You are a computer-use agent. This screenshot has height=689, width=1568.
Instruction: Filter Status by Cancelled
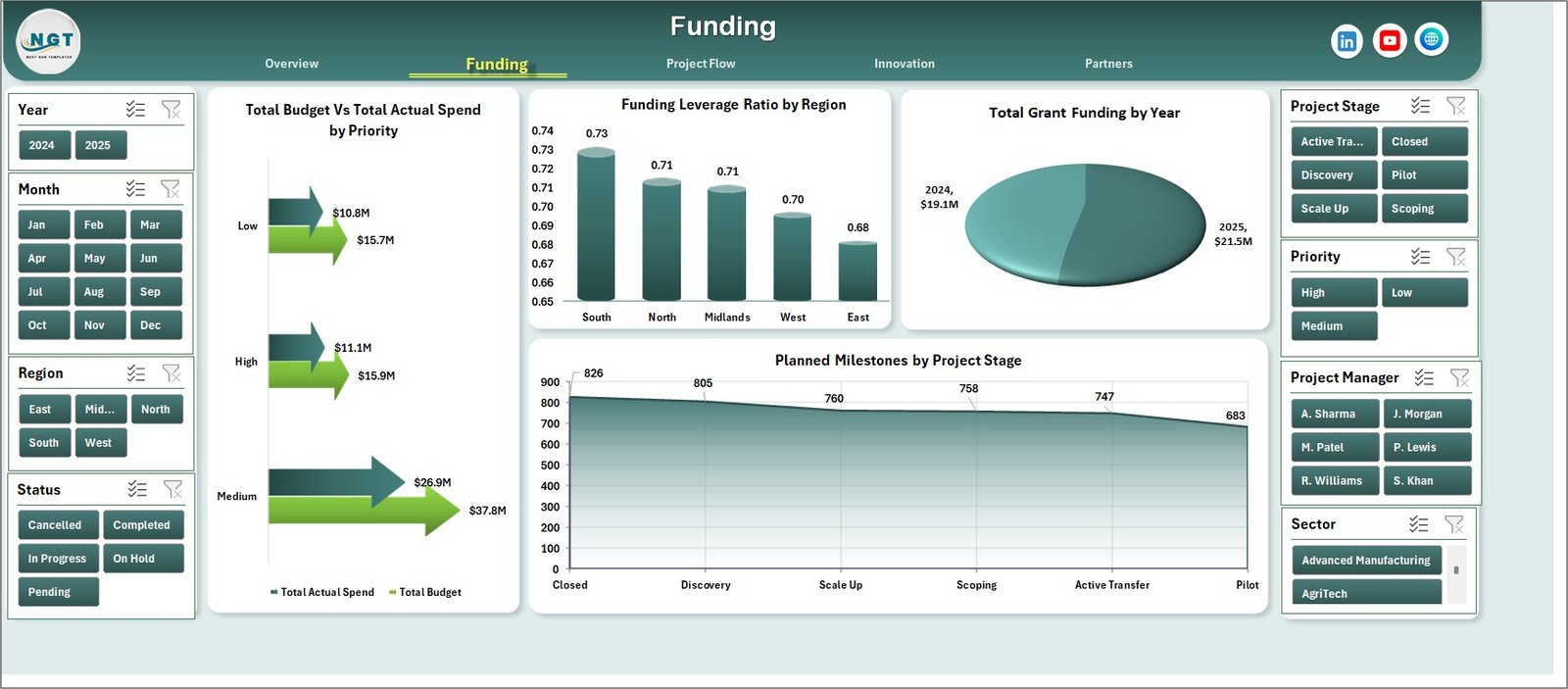(58, 524)
